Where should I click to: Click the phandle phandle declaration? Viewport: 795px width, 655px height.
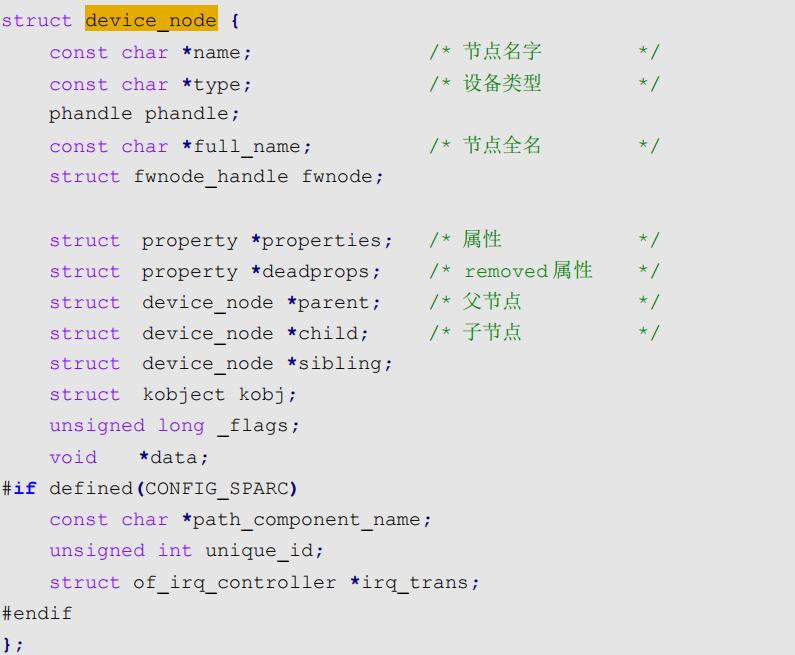point(143,114)
